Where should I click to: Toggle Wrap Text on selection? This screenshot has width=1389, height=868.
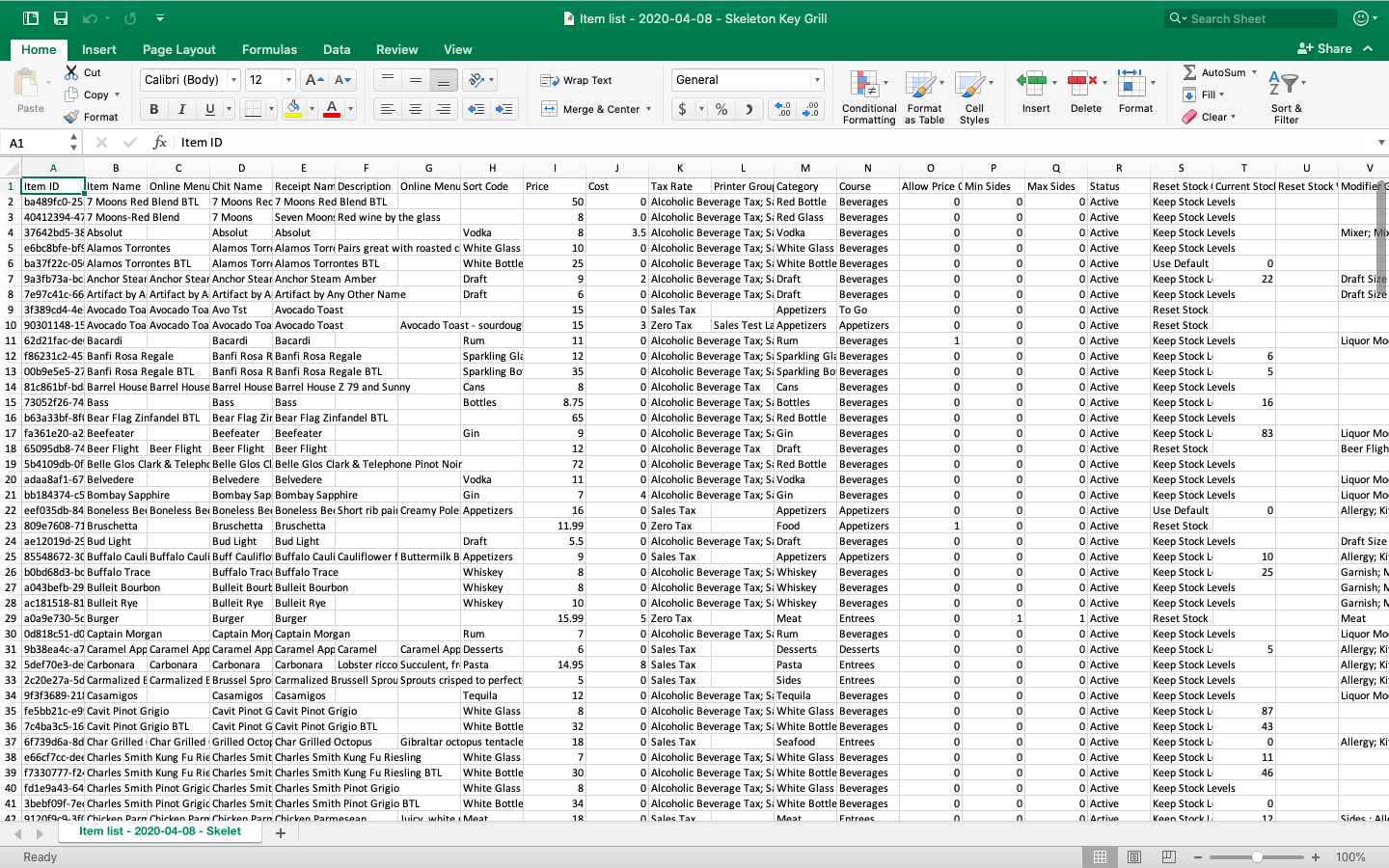coord(577,80)
